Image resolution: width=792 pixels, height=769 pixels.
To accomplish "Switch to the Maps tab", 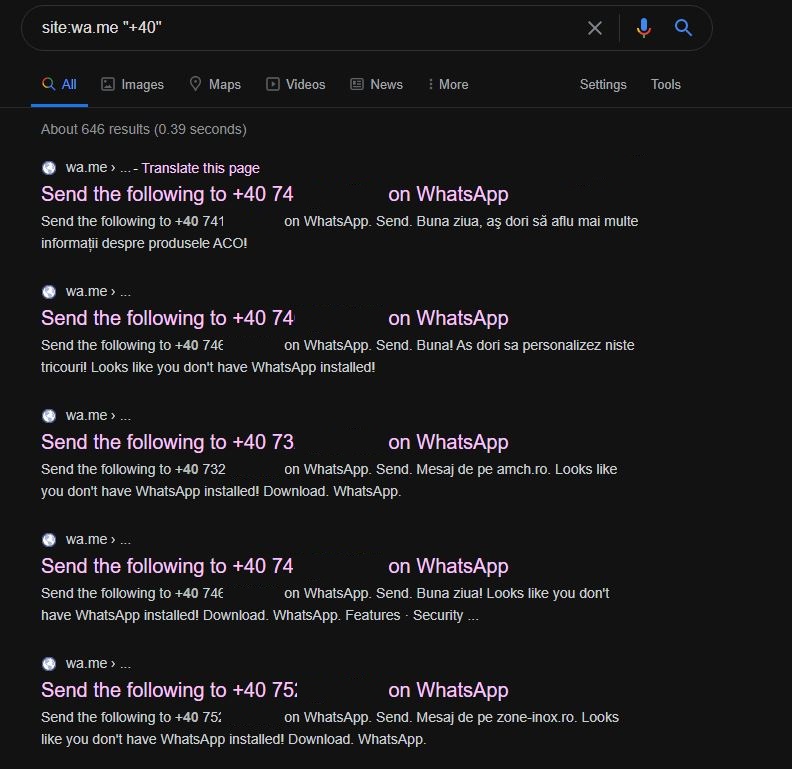I will point(215,84).
